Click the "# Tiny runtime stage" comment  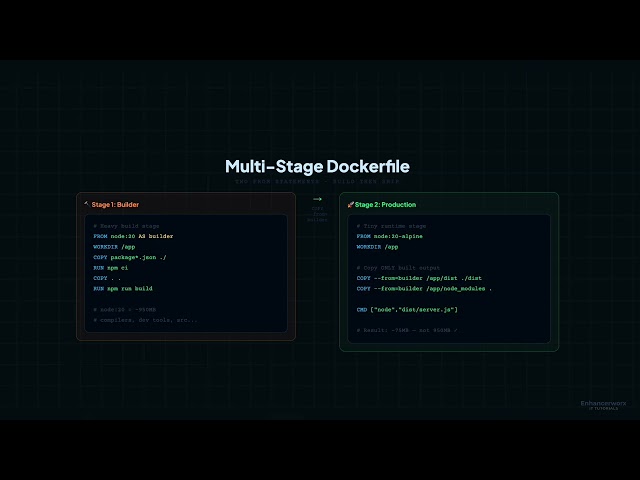click(391, 226)
